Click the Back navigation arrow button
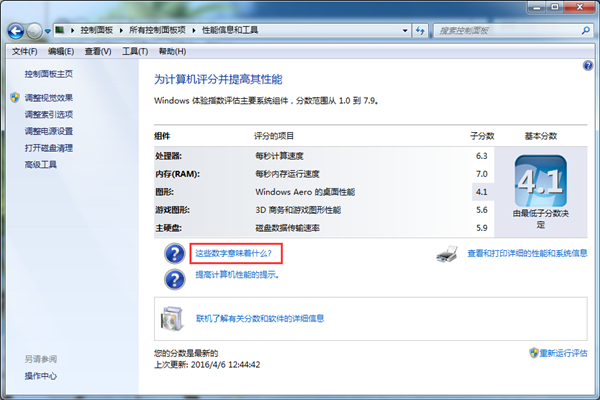The image size is (600, 400). tap(16, 31)
